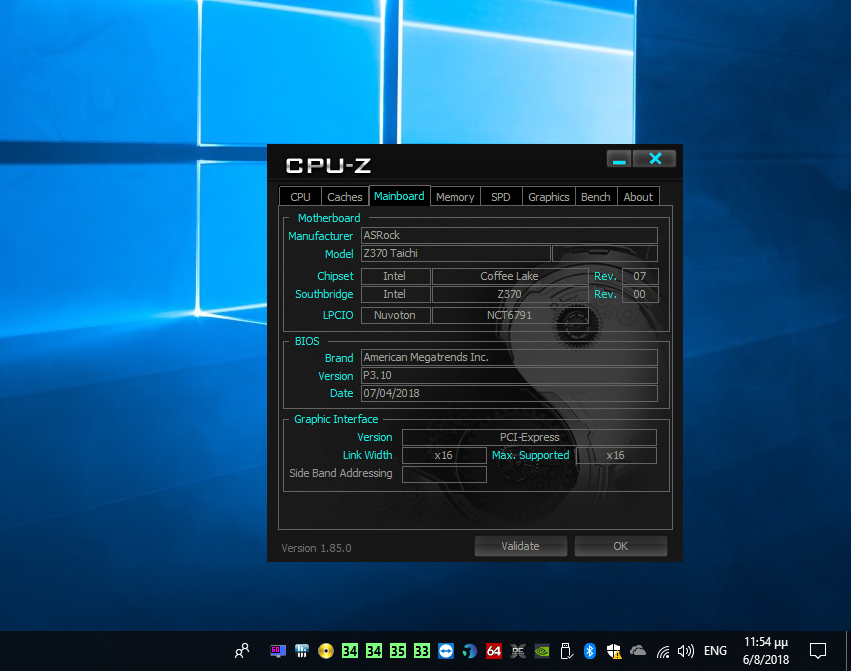Screen dimensions: 851x671
Task: Click the Version 1.85.0 text
Action: [x=316, y=548]
